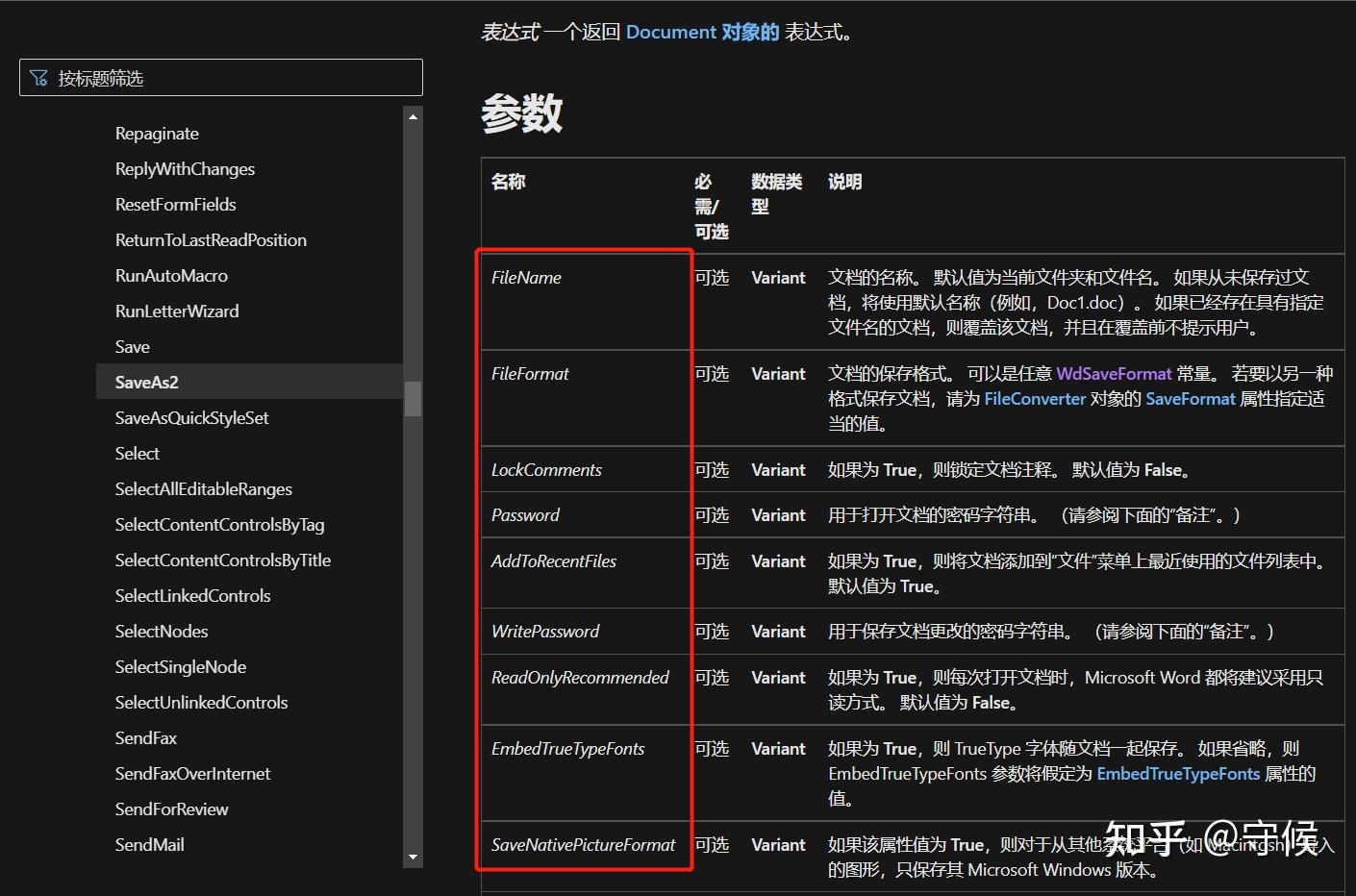The image size is (1356, 896).
Task: Follow the WdSaveFormat constant link
Action: click(x=1114, y=374)
